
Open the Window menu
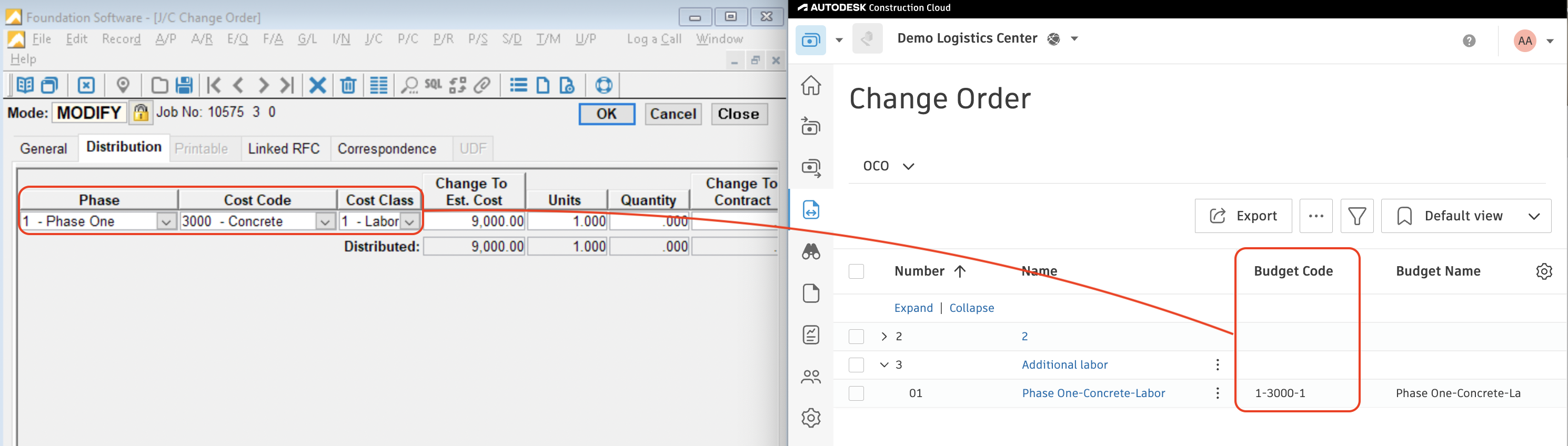click(x=719, y=39)
